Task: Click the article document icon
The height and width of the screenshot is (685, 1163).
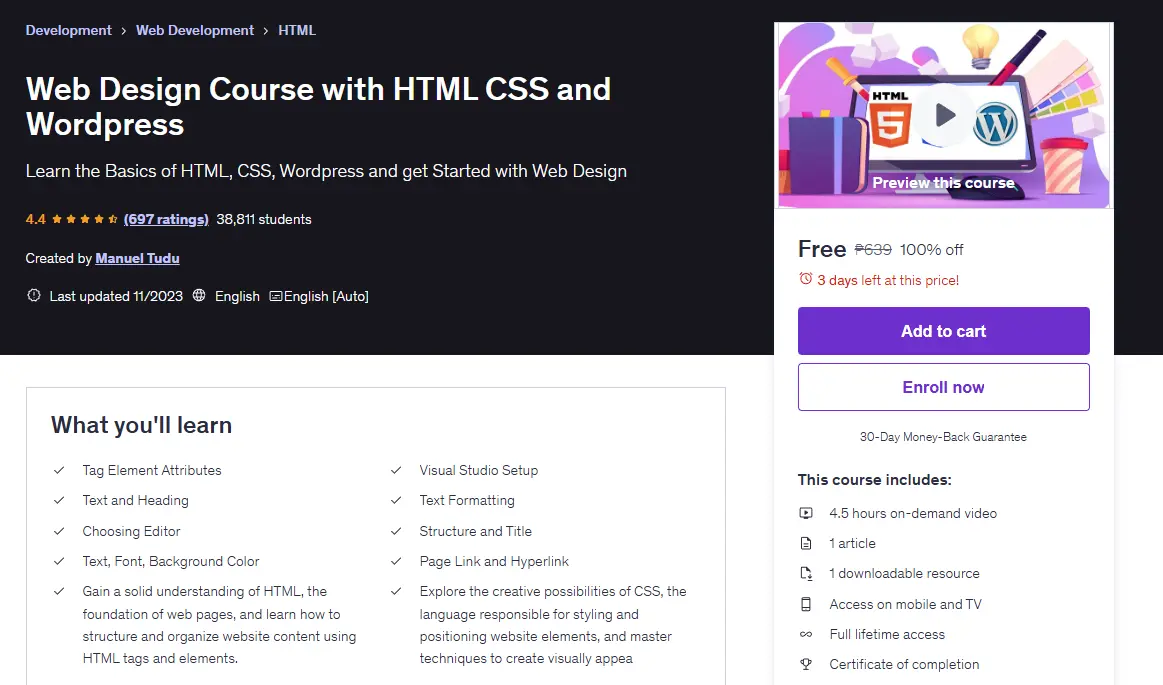Action: click(806, 543)
